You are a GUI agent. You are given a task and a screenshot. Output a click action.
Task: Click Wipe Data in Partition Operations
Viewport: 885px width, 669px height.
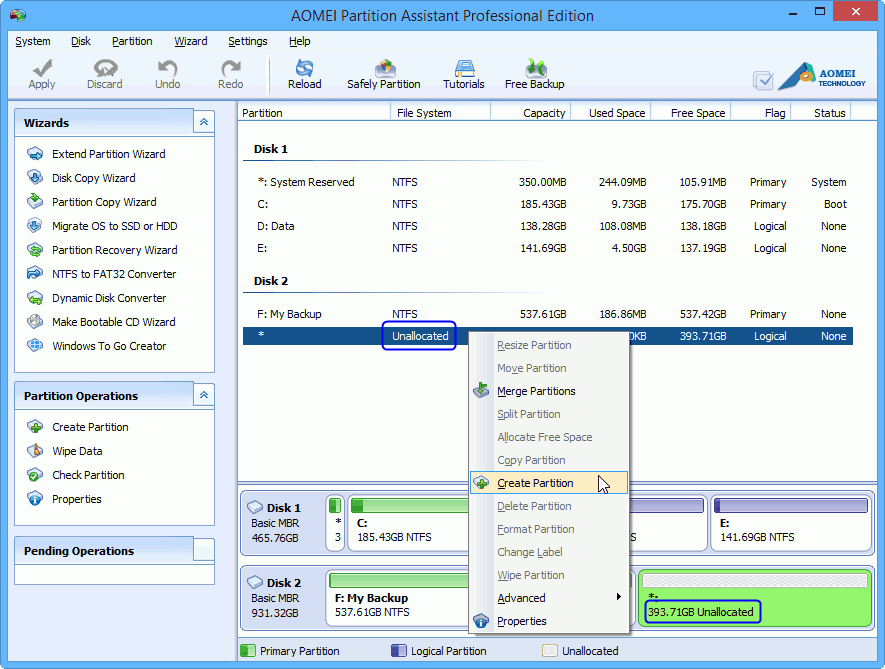coord(77,451)
